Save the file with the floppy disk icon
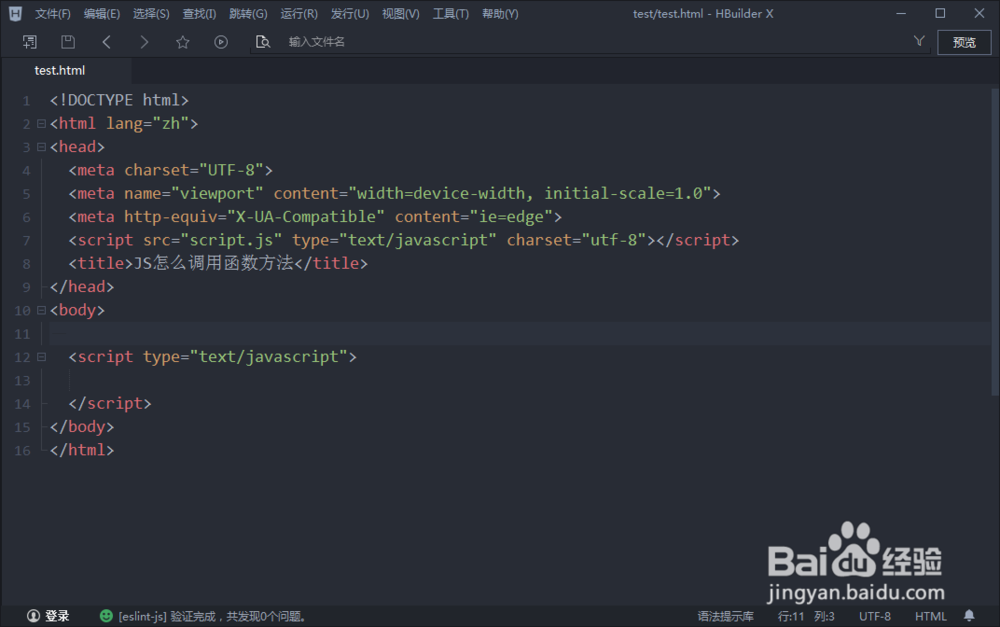This screenshot has width=1000, height=627. click(x=68, y=42)
